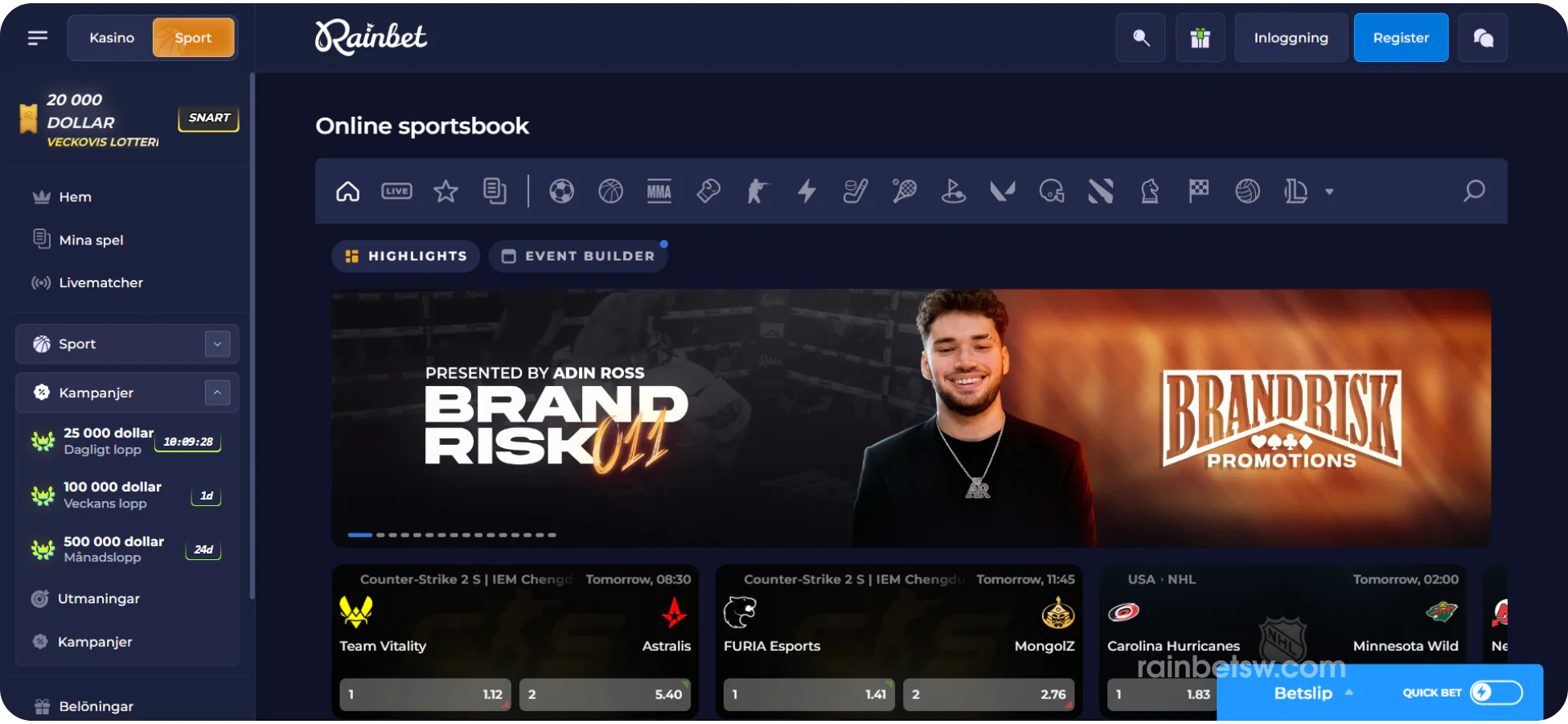Select the American football helmet icon
Image resolution: width=1568 pixels, height=724 pixels.
click(1052, 191)
